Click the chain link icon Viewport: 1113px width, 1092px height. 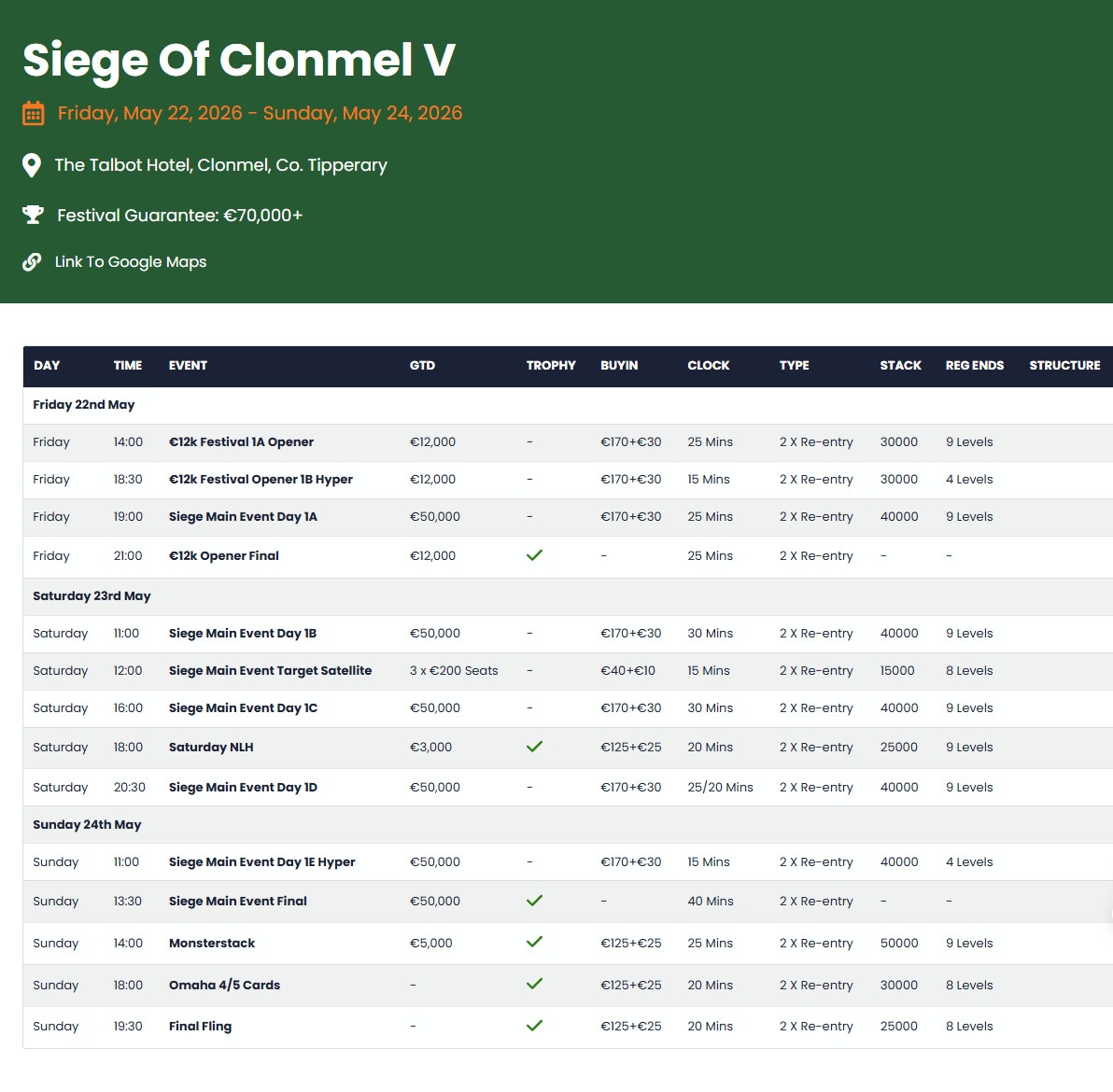tap(32, 262)
